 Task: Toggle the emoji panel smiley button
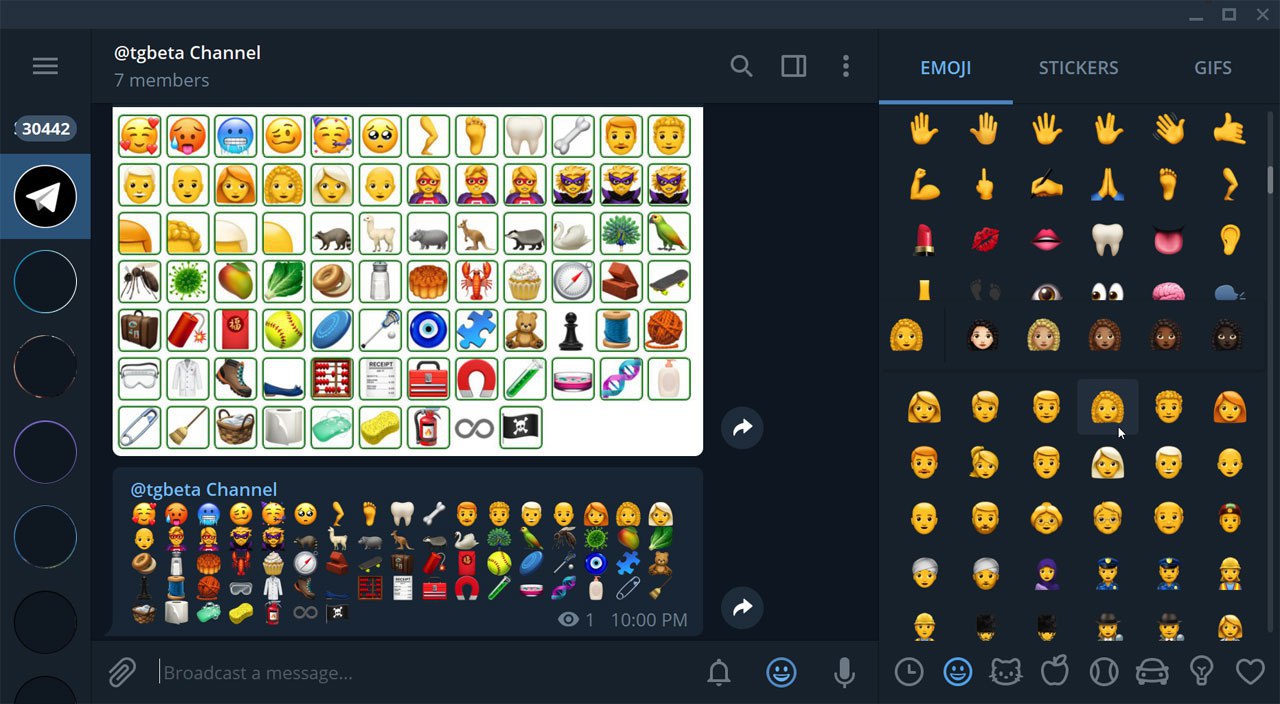[781, 673]
